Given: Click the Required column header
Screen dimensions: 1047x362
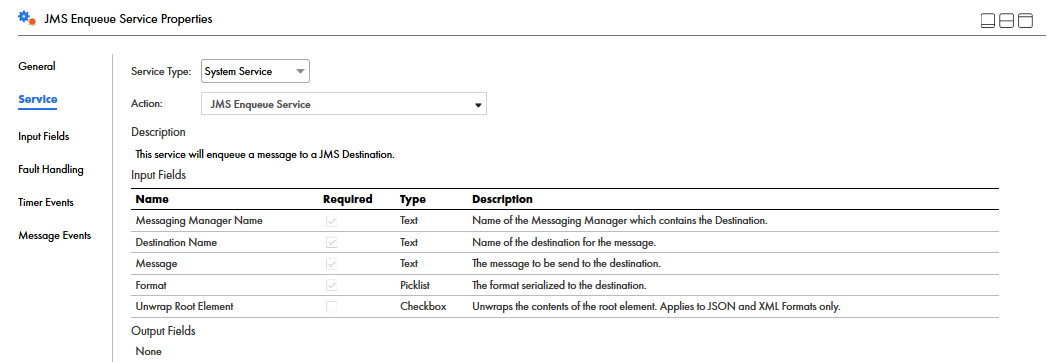Looking at the screenshot, I should coord(347,199).
